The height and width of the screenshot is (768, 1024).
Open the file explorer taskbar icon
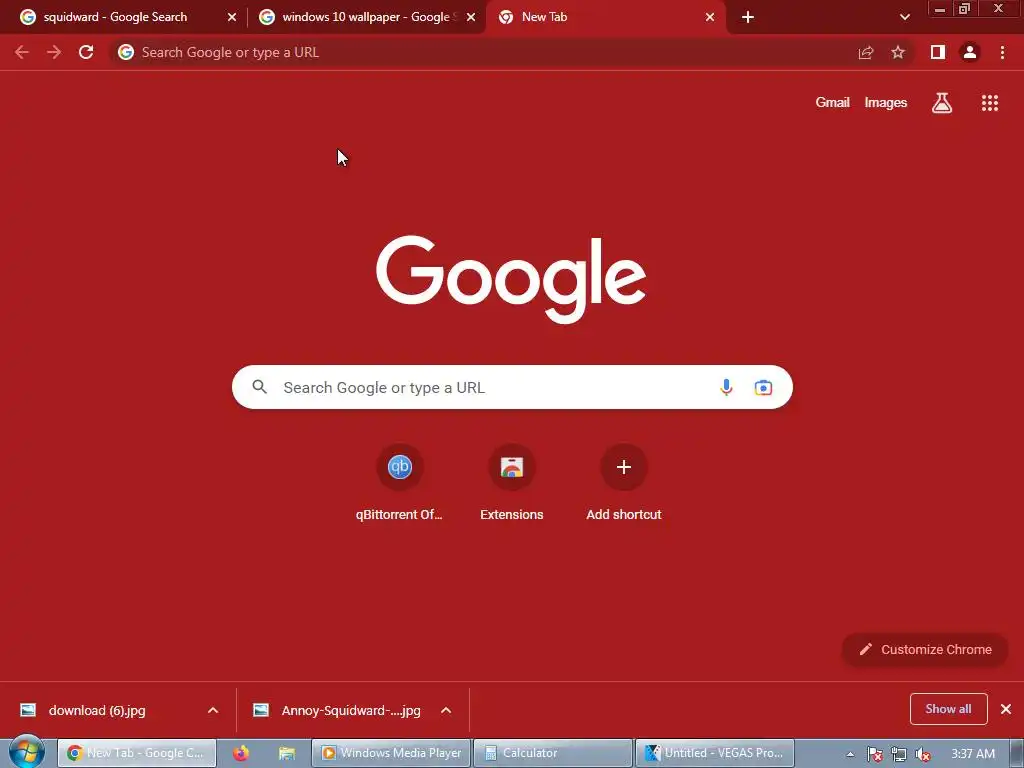287,753
